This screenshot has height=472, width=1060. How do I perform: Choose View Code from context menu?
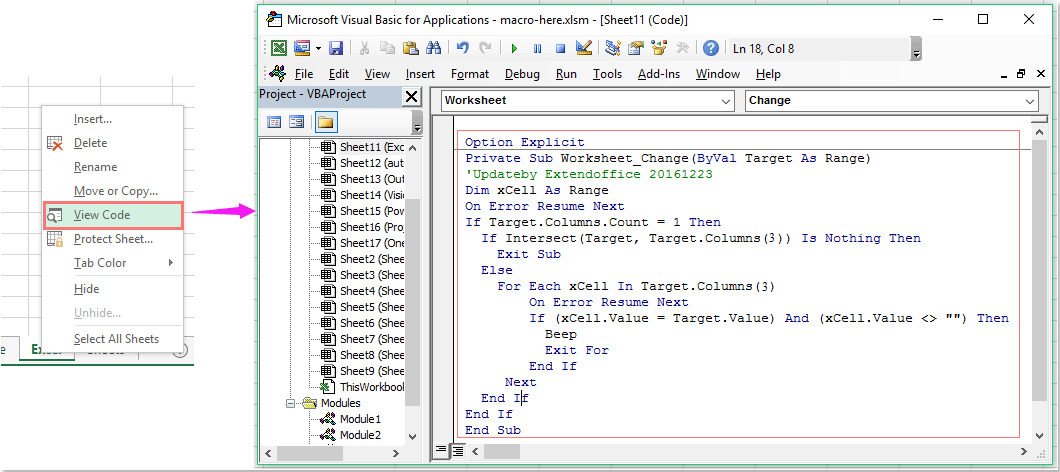click(x=102, y=215)
